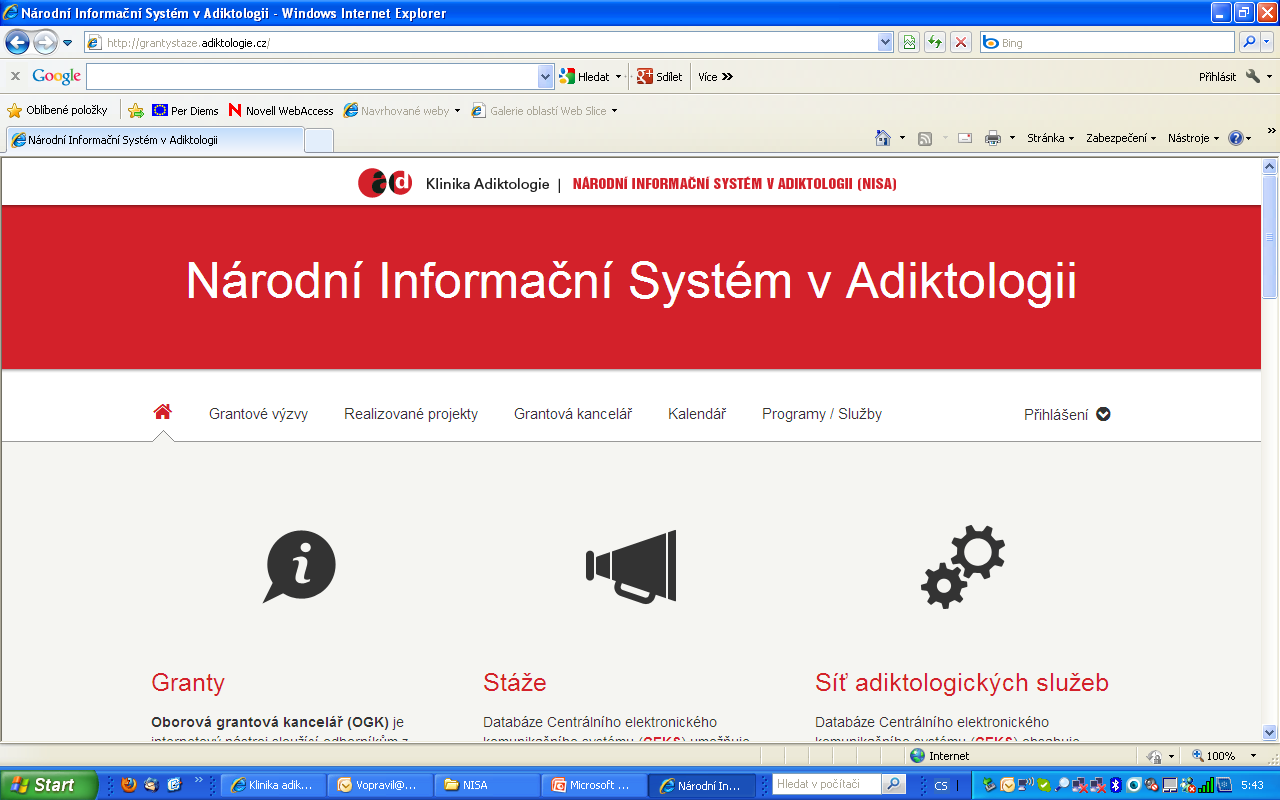The width and height of the screenshot is (1280, 800).
Task: Expand the Přihlášení login dropdown
Action: point(1067,414)
